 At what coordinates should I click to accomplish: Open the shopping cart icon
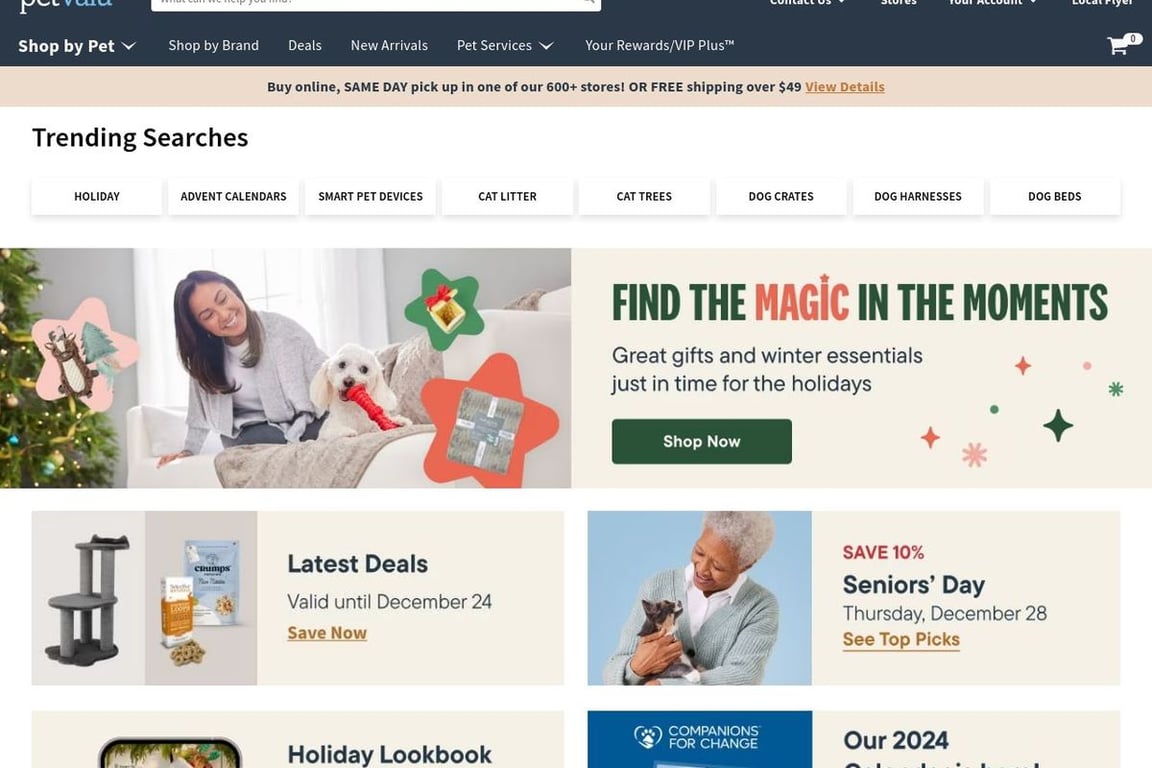pos(1121,45)
